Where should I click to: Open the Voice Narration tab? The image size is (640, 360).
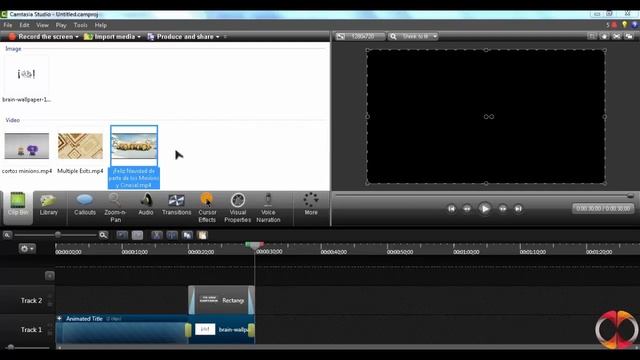268,208
